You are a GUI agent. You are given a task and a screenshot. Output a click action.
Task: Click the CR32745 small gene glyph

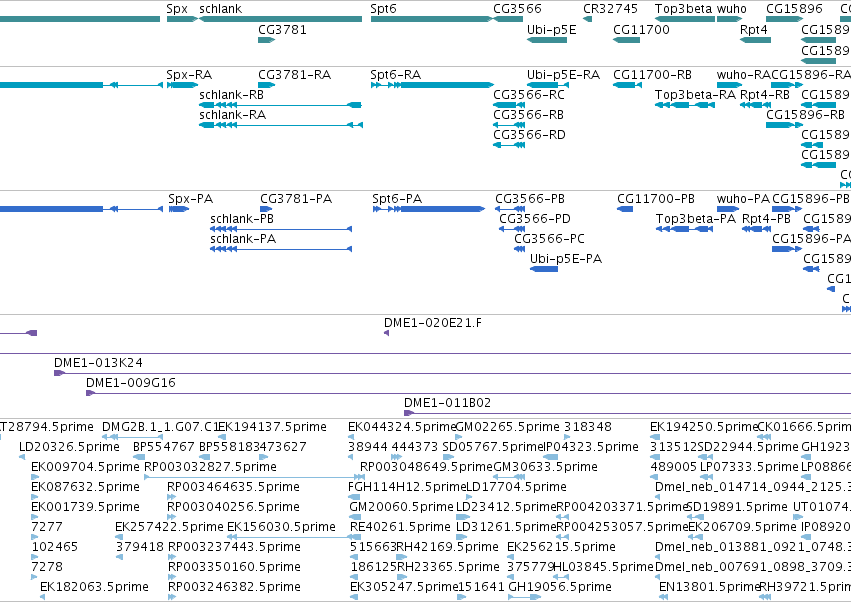[587, 19]
